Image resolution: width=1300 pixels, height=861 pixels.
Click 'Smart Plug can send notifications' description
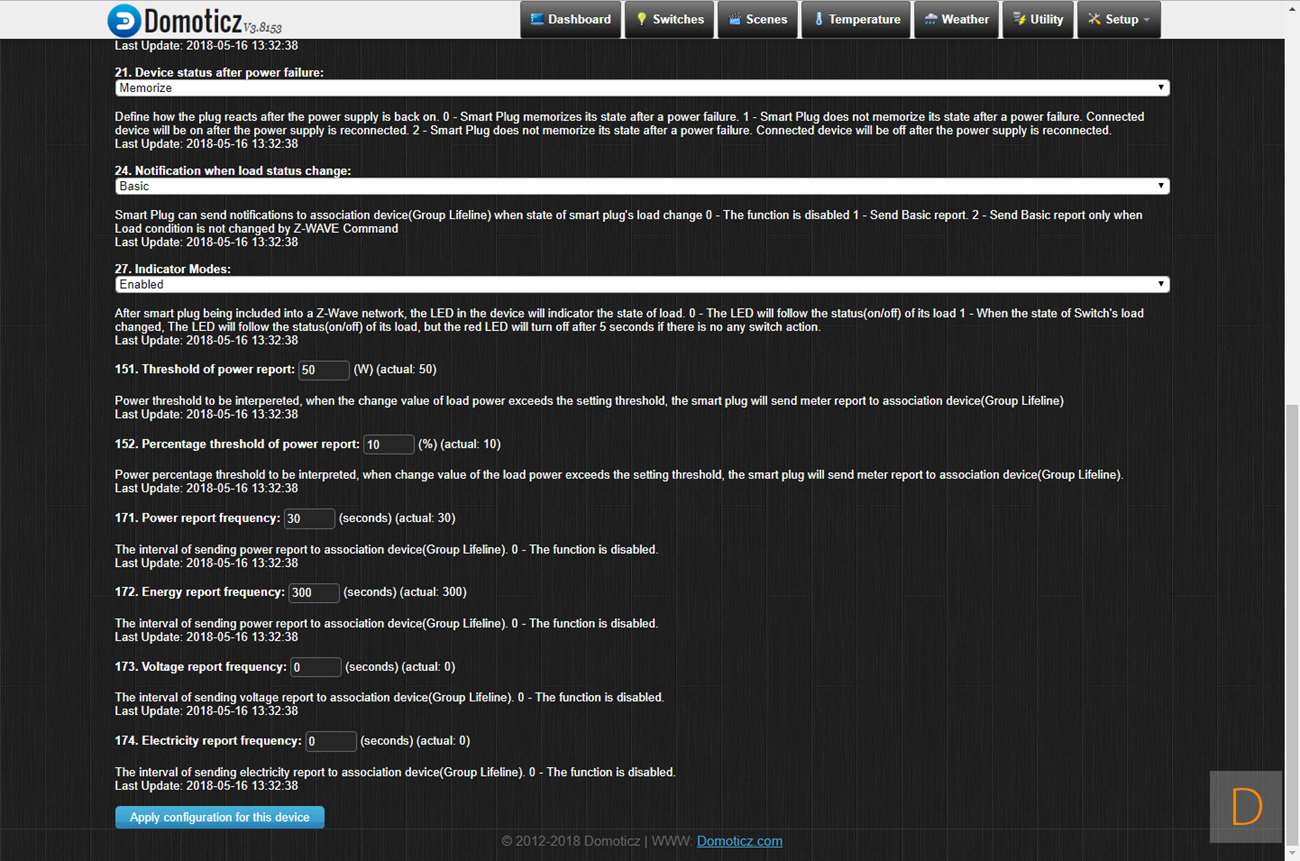pos(629,222)
